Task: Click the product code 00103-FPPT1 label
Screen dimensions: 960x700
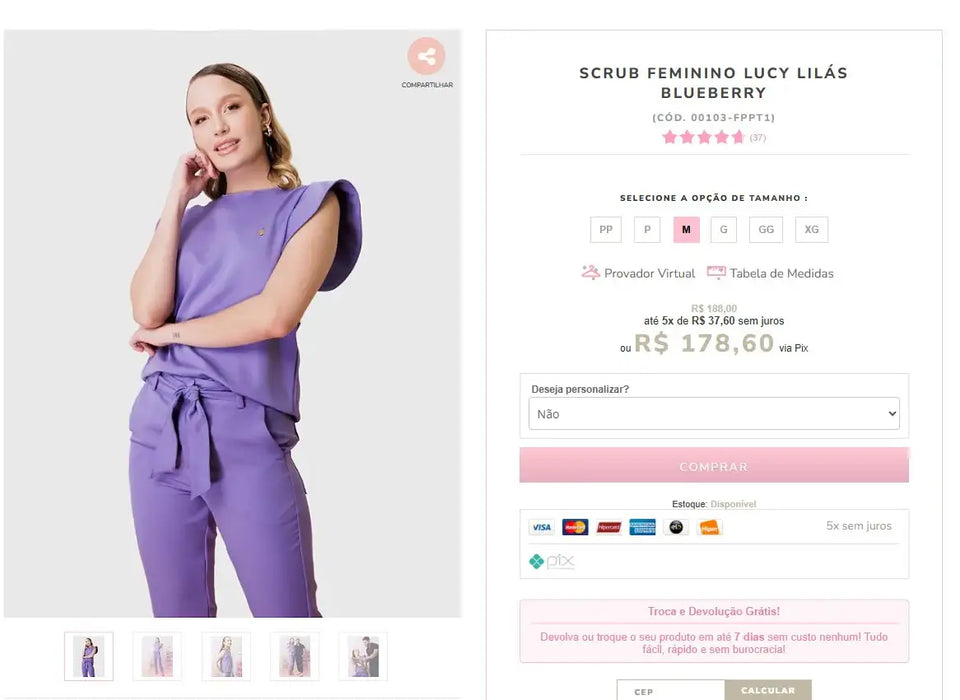Action: 712,117
